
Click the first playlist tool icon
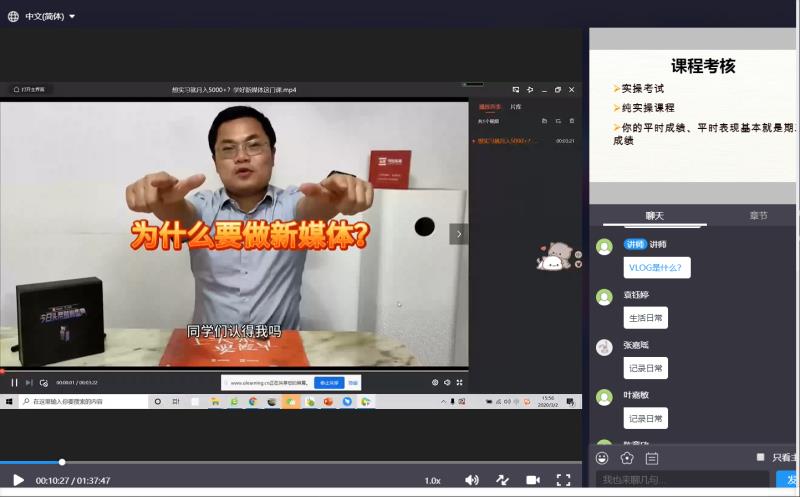pyautogui.click(x=544, y=121)
